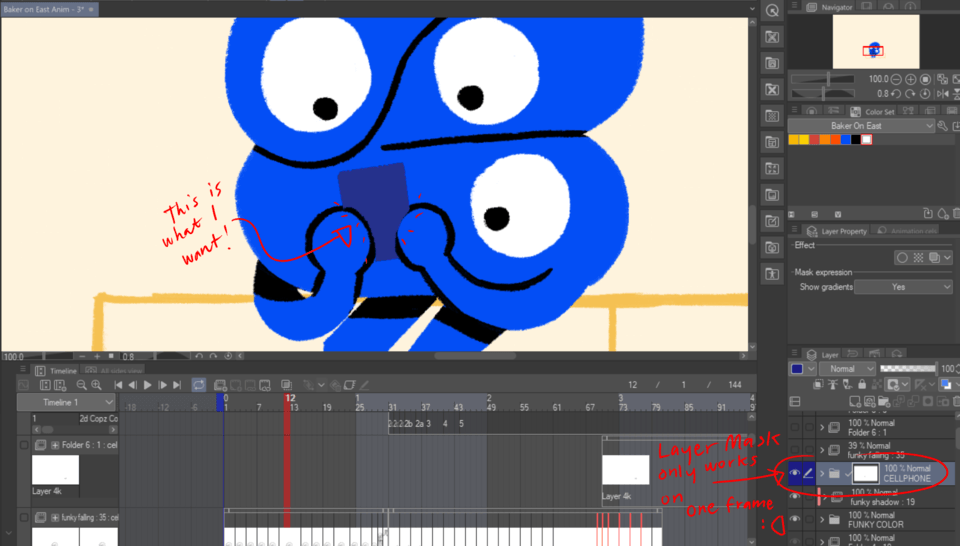Create a new layer folder
This screenshot has height=546, width=960.
tap(883, 402)
